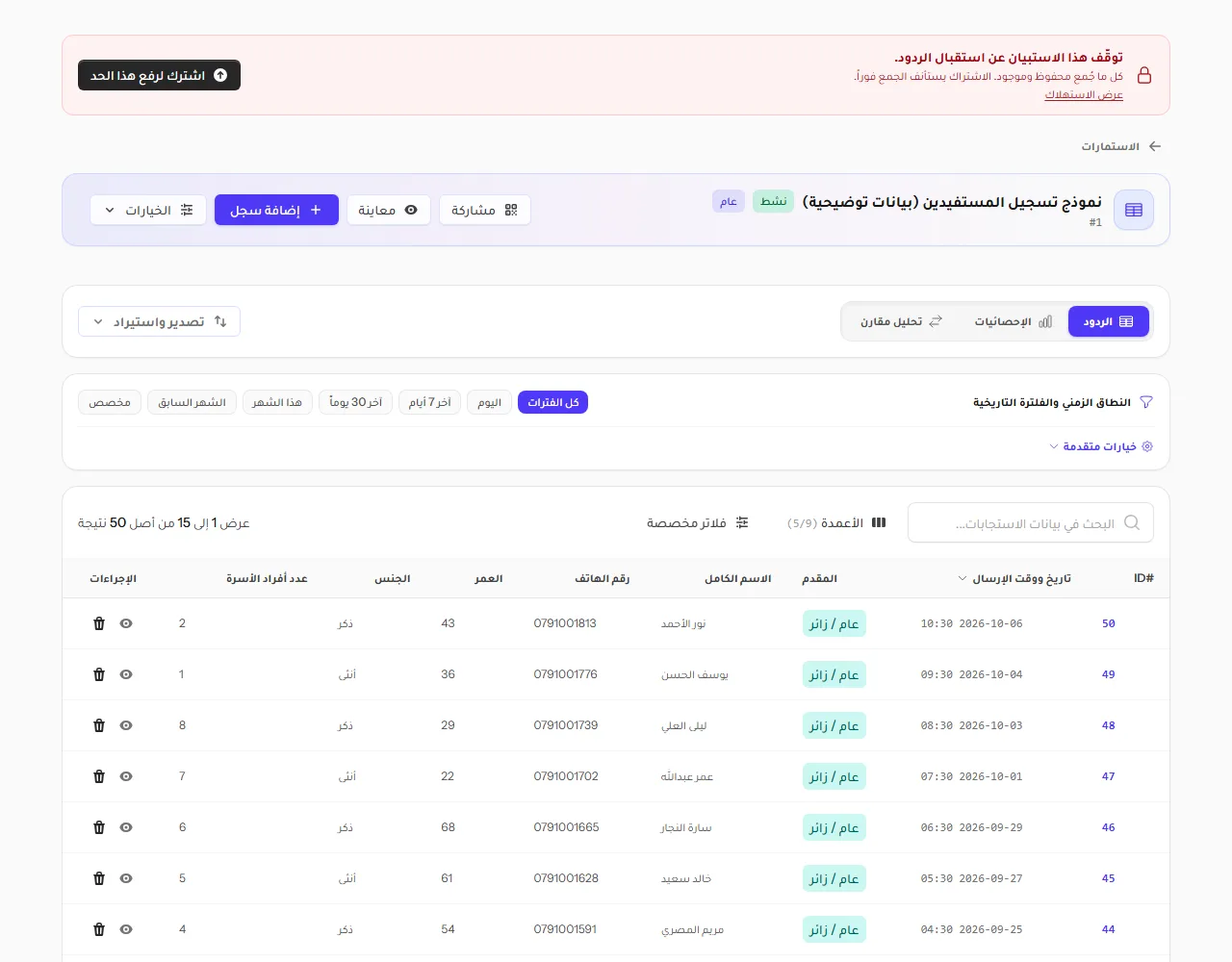Open فلاتر مخصصة custom filters
Image resolution: width=1232 pixels, height=962 pixels.
point(698,522)
